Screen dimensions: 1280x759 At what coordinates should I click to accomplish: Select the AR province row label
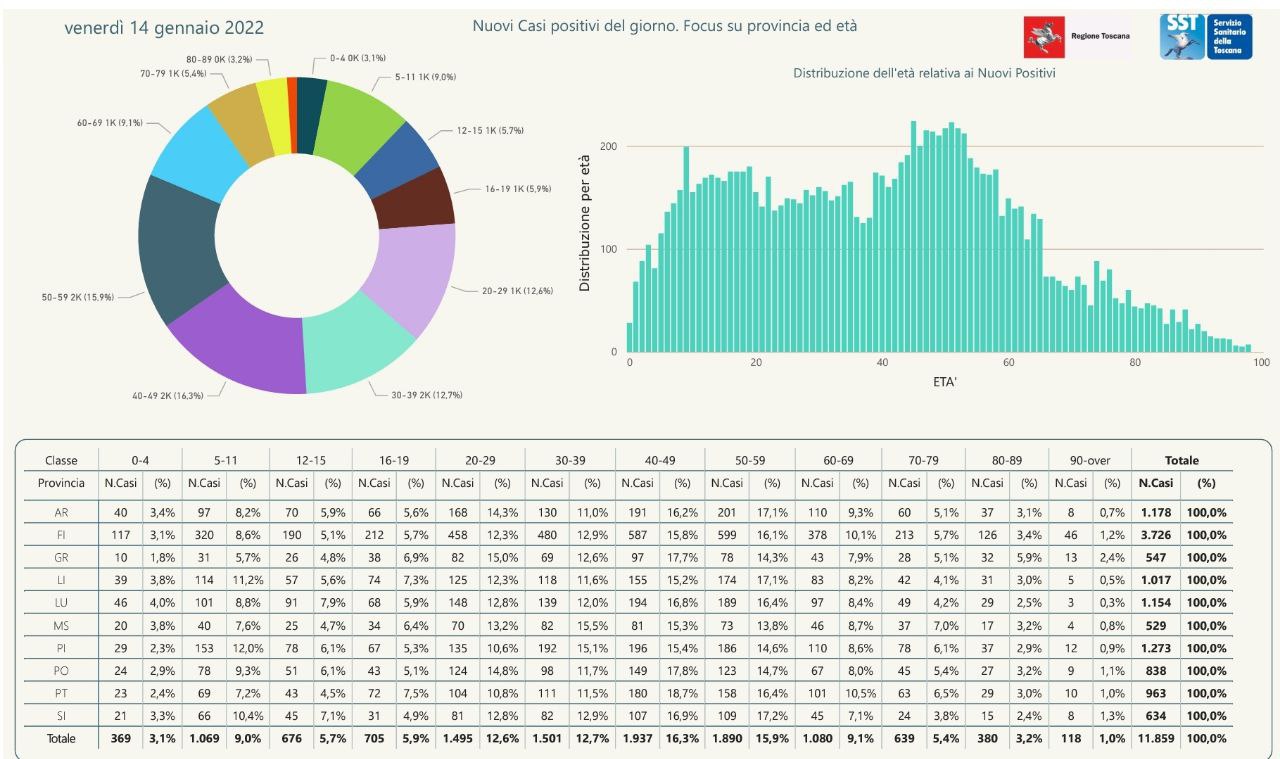coord(61,512)
